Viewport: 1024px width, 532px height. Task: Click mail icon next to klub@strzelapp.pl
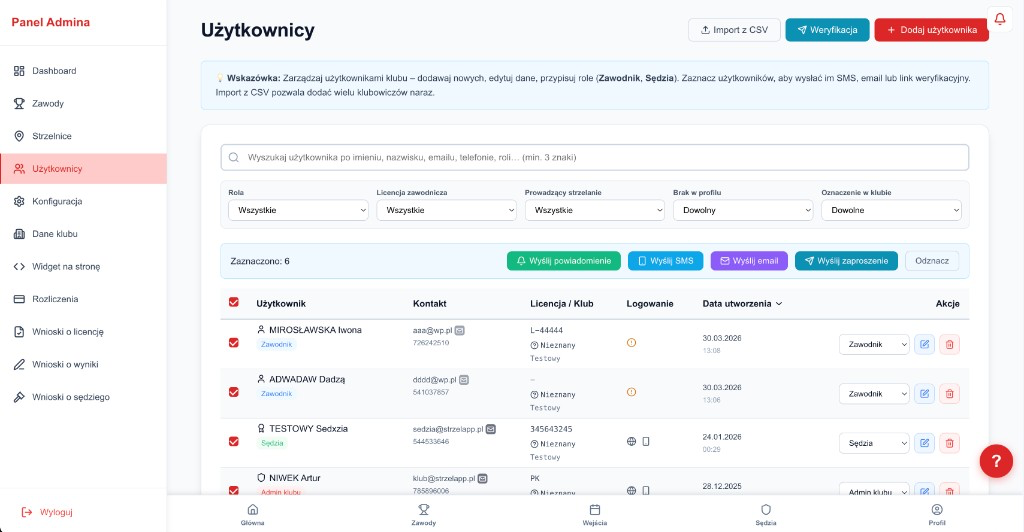pos(483,478)
